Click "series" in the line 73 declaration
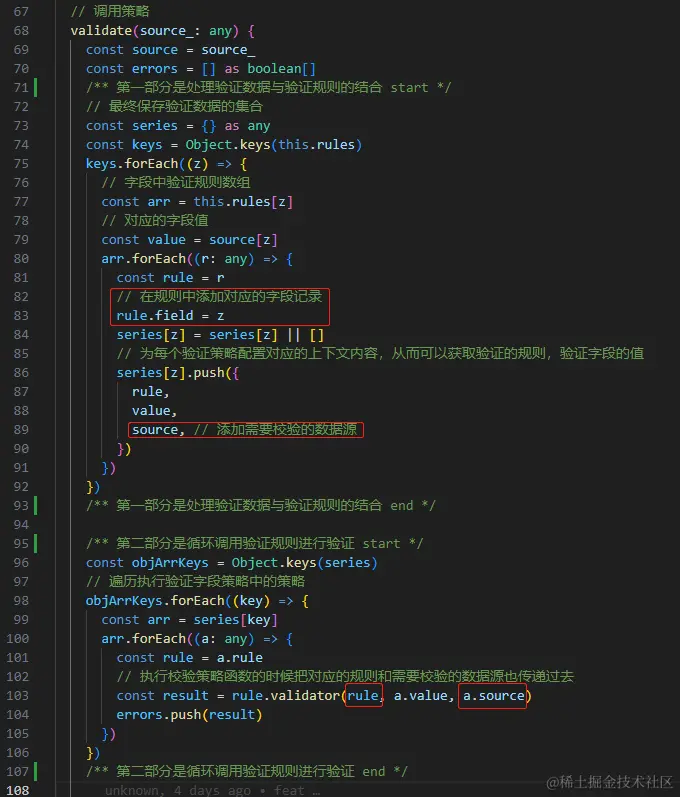This screenshot has width=680, height=797. [x=155, y=126]
